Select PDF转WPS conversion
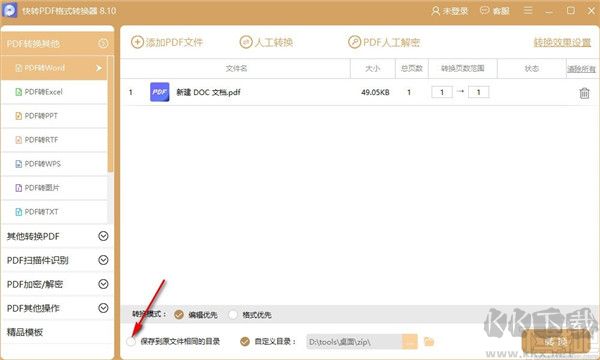Screen dimensions: 600x360 [x=54, y=164]
